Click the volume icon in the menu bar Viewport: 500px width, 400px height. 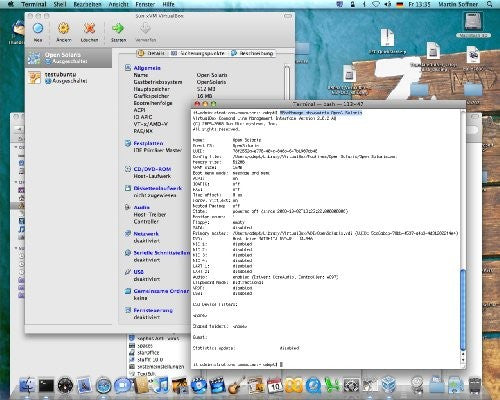[388, 4]
